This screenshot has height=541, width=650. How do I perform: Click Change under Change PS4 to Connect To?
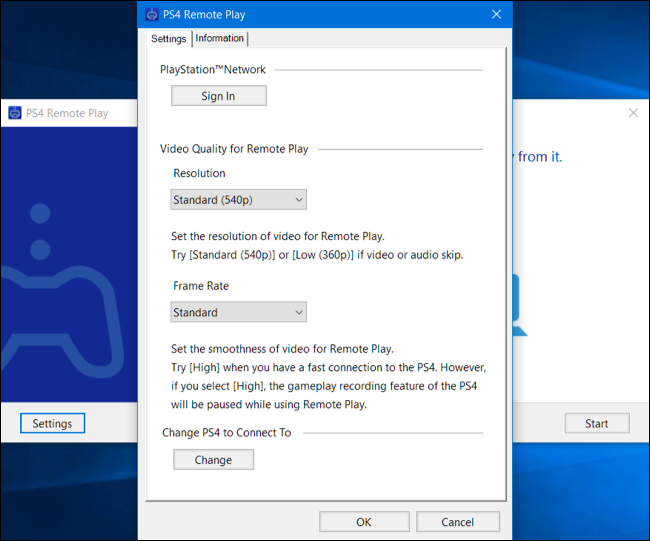coord(213,460)
